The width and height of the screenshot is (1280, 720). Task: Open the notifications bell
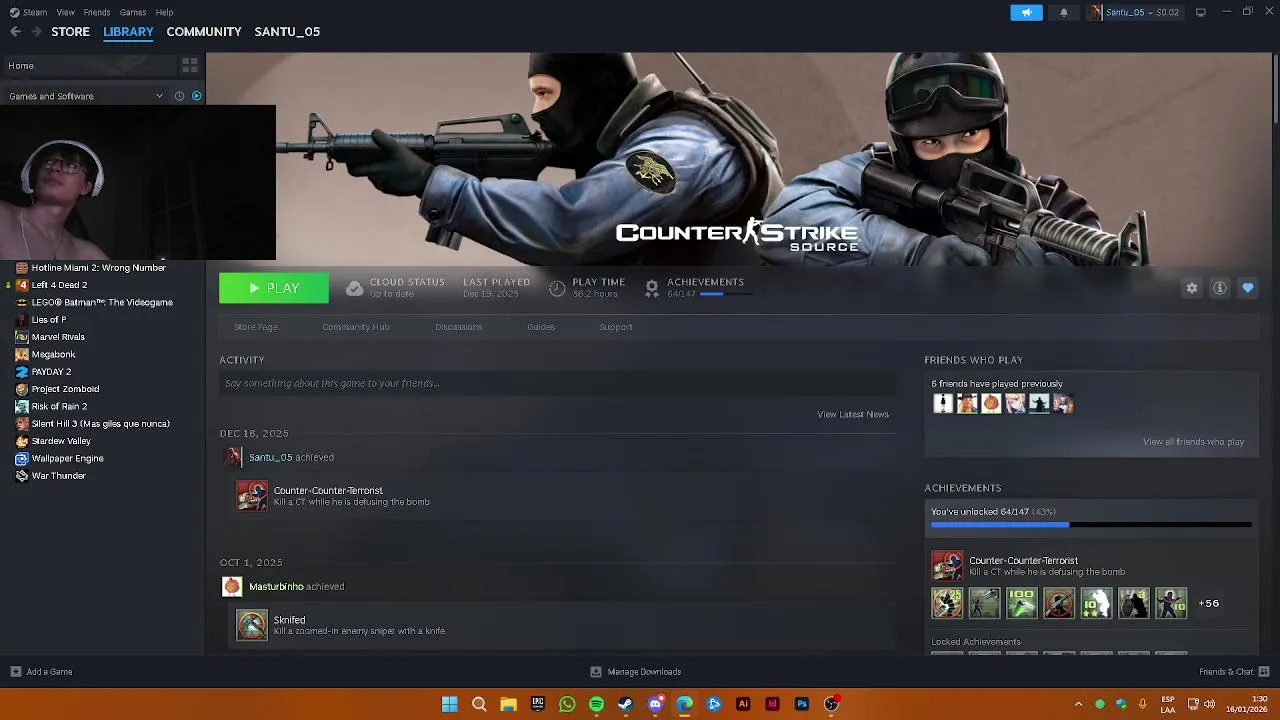coord(1063,12)
